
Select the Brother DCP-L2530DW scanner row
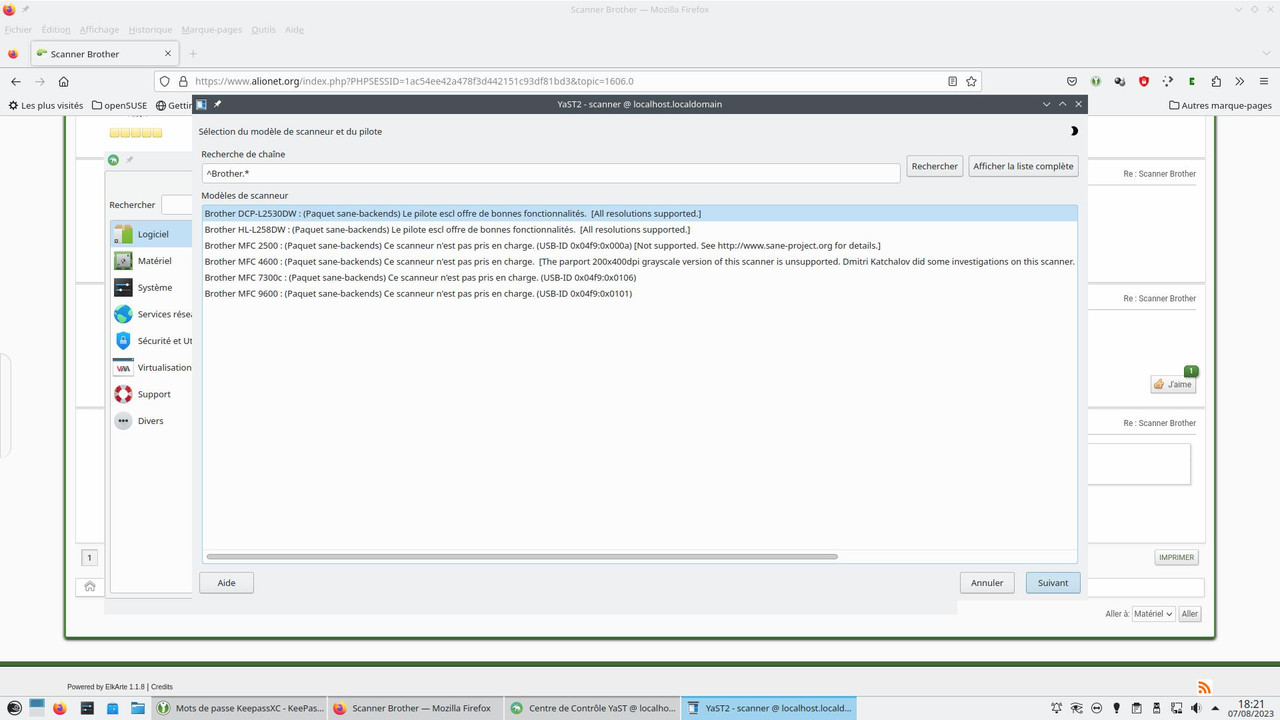point(640,214)
